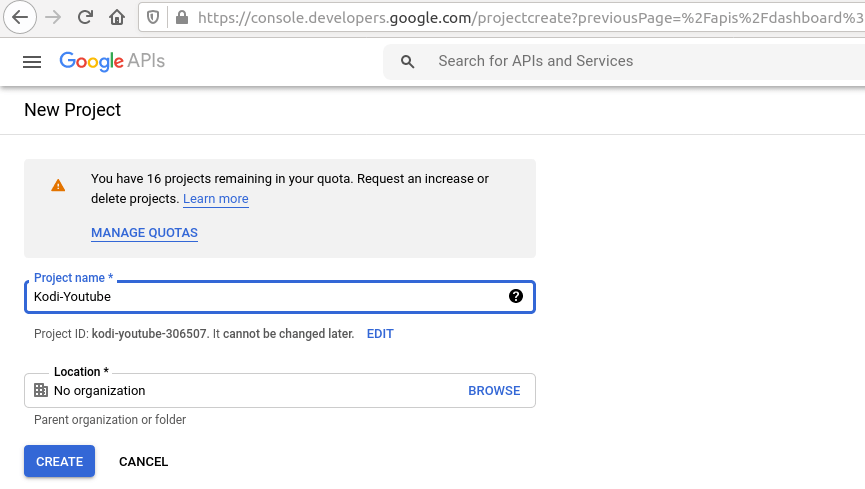The width and height of the screenshot is (865, 489).
Task: Open the hamburger navigation menu
Action: 32,62
